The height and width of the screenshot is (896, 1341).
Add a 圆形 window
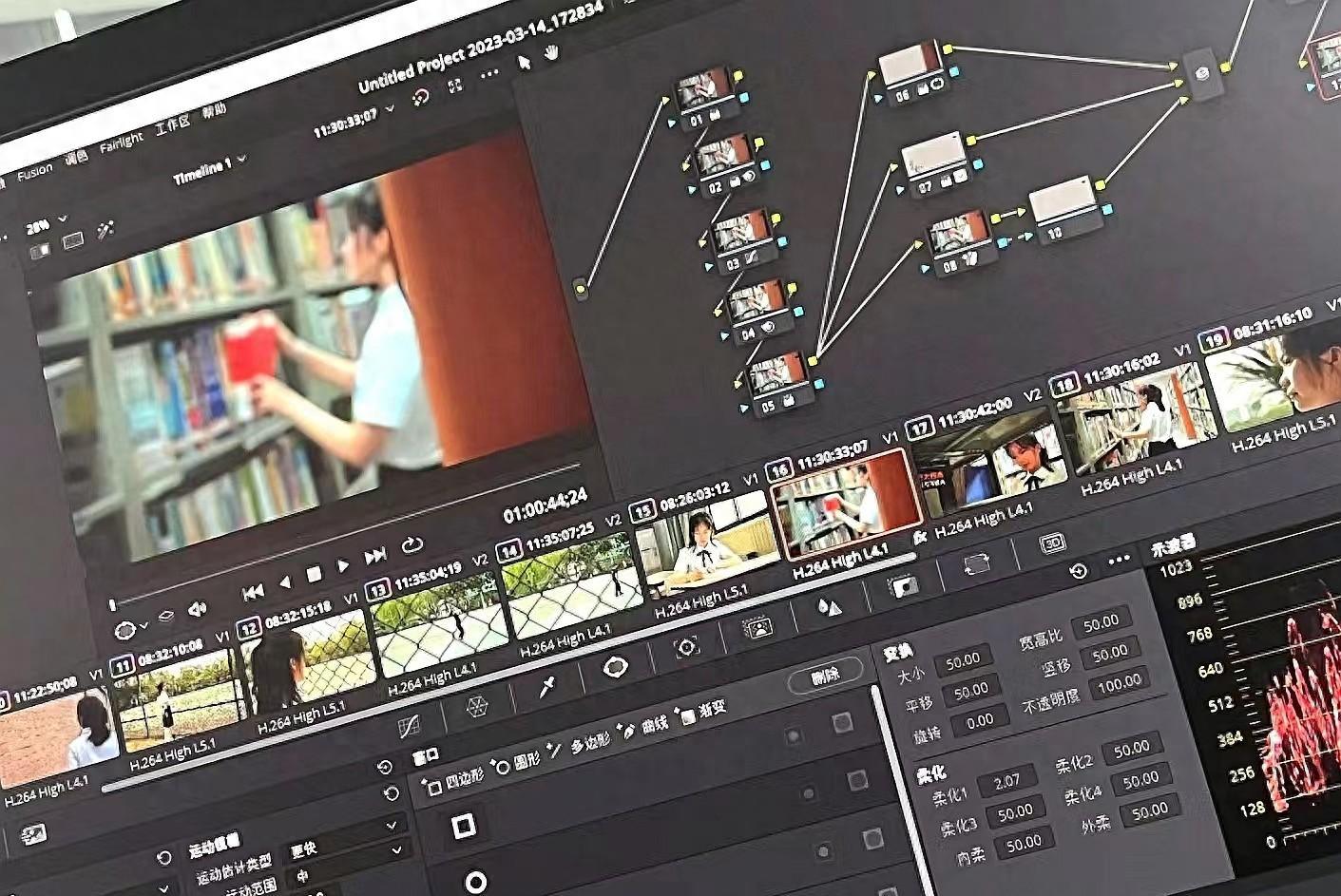515,764
